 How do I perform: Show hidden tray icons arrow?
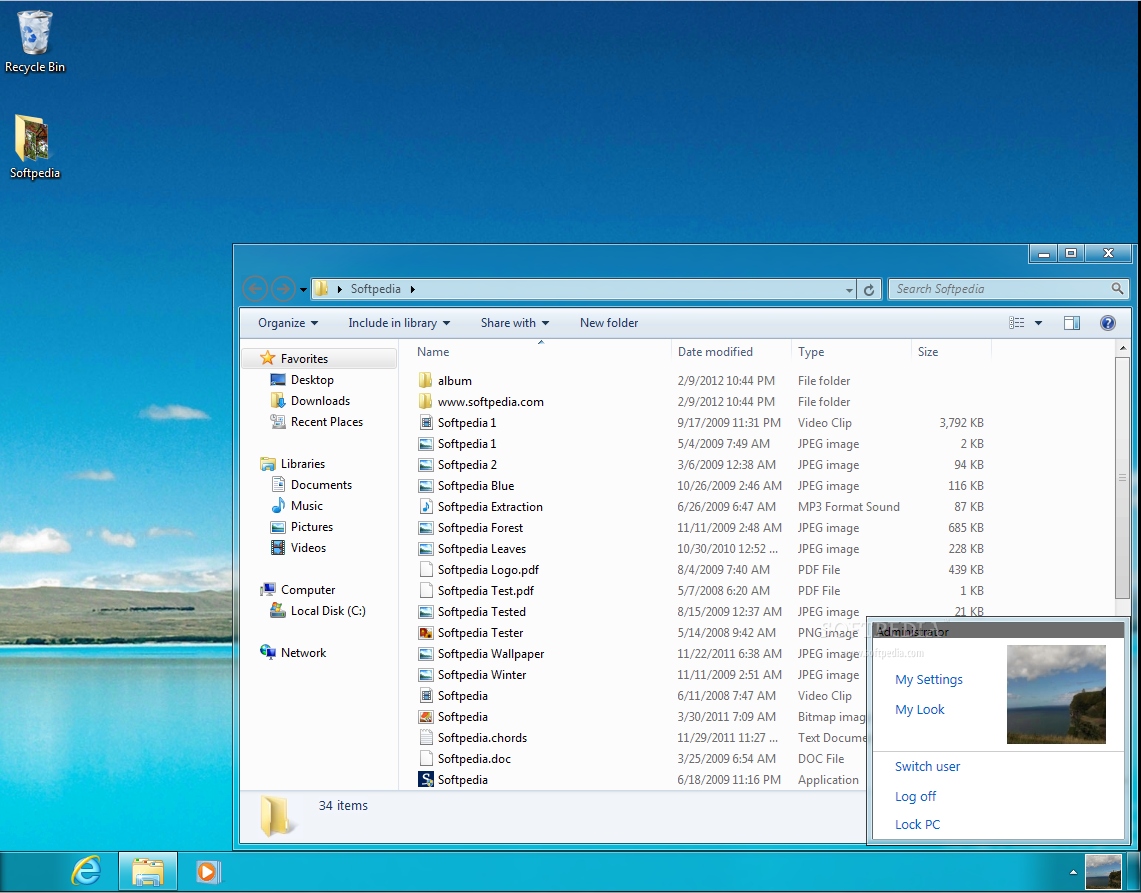(x=1073, y=872)
